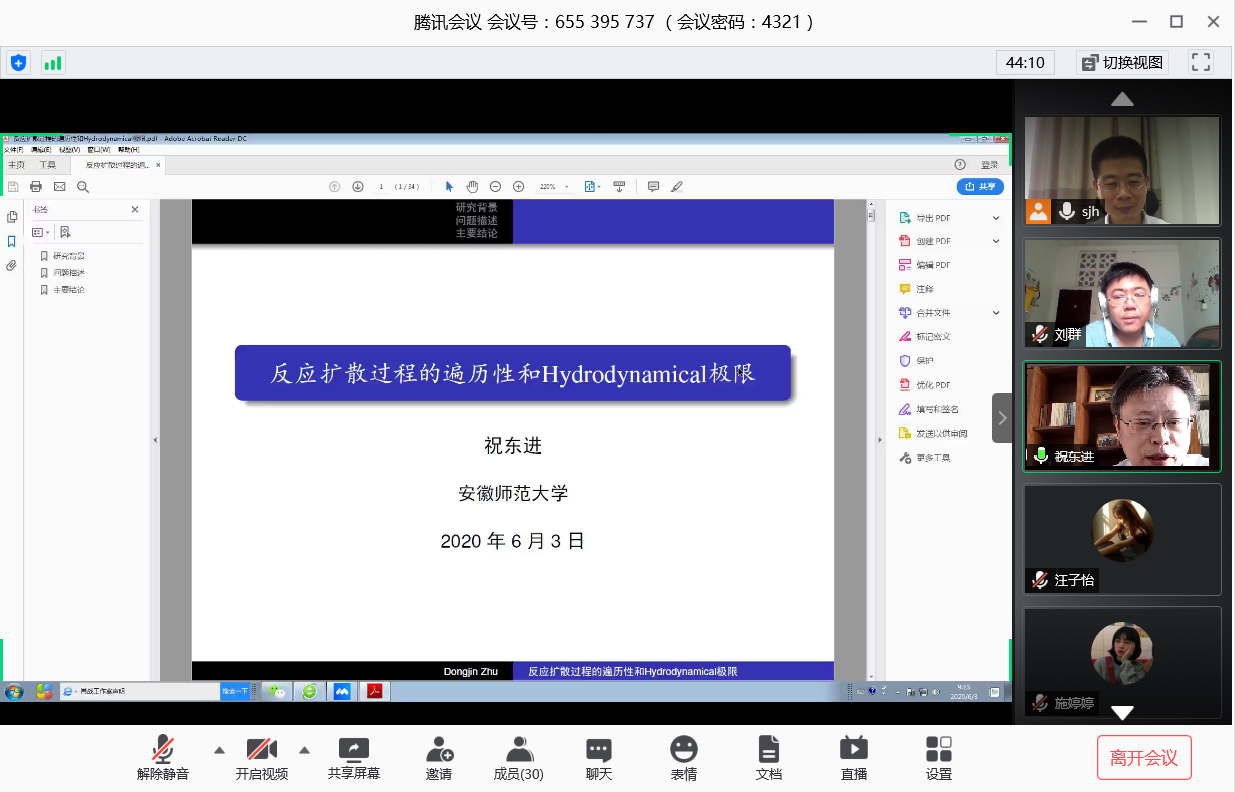1235x792 pixels.
Task: Click 切换视图 to switch view layout
Action: point(1122,62)
